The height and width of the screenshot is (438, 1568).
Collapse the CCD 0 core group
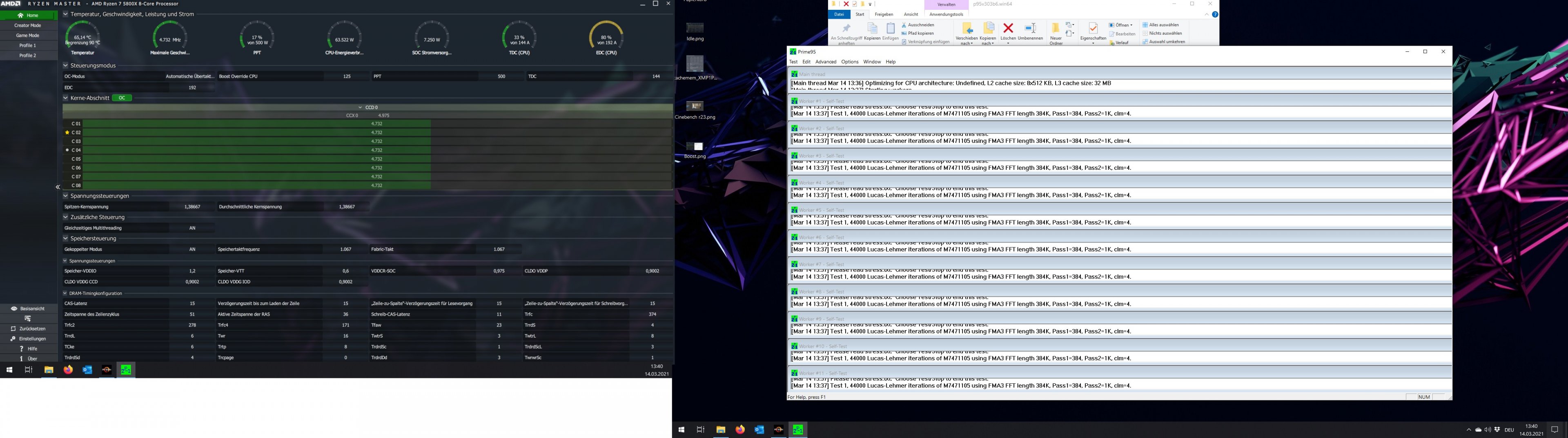tap(360, 108)
